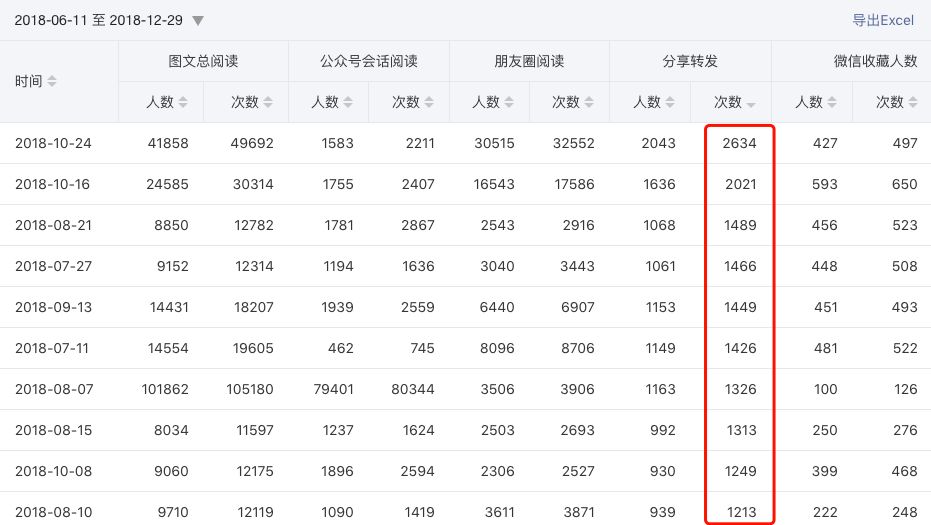This screenshot has height=525, width=931.
Task: Click the value 593 favorites people cell
Action: click(x=825, y=184)
